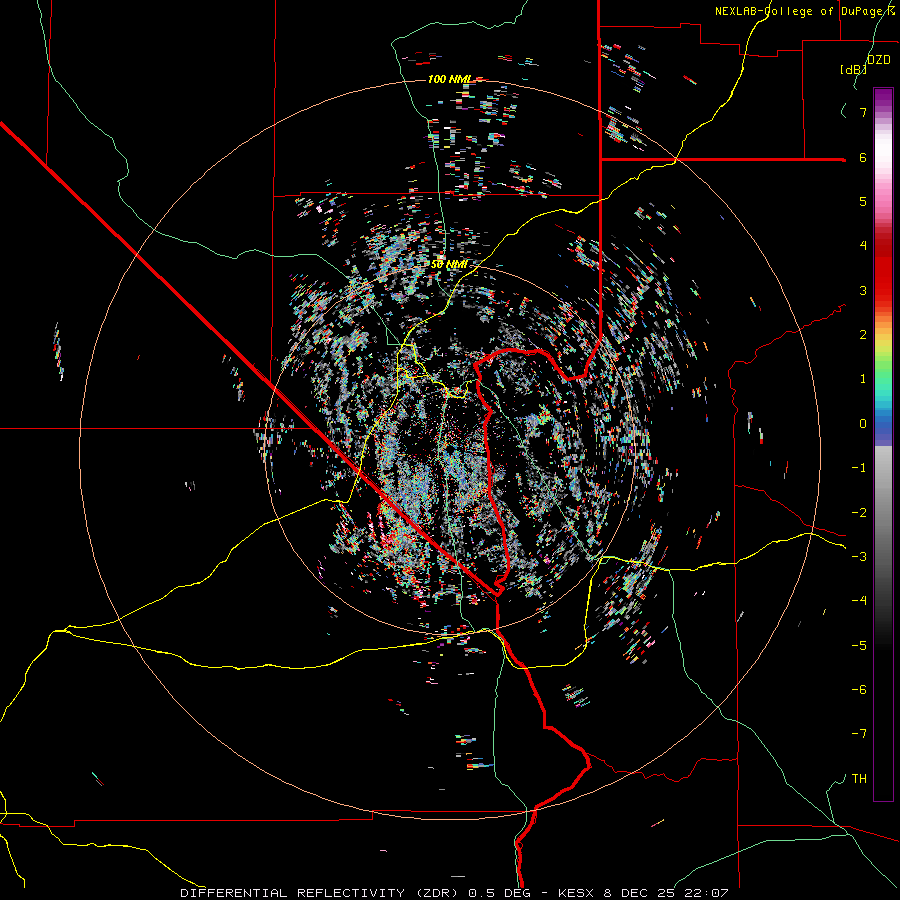Click the 5 value on the scale
The height and width of the screenshot is (900, 900).
click(863, 201)
